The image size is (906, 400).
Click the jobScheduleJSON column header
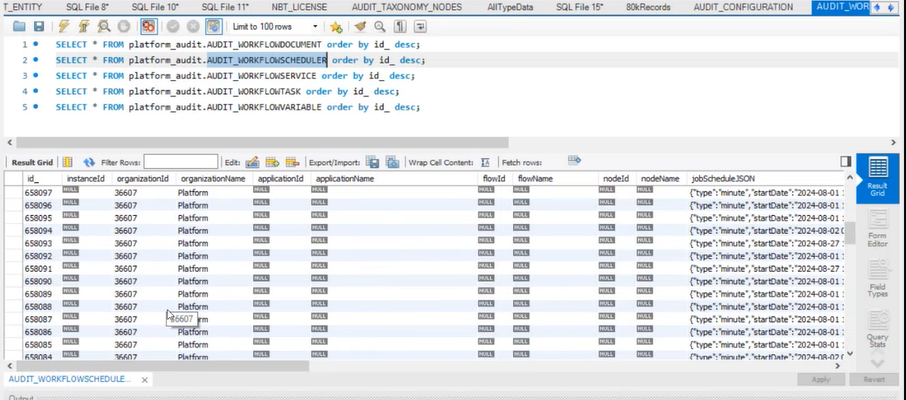[764, 179]
